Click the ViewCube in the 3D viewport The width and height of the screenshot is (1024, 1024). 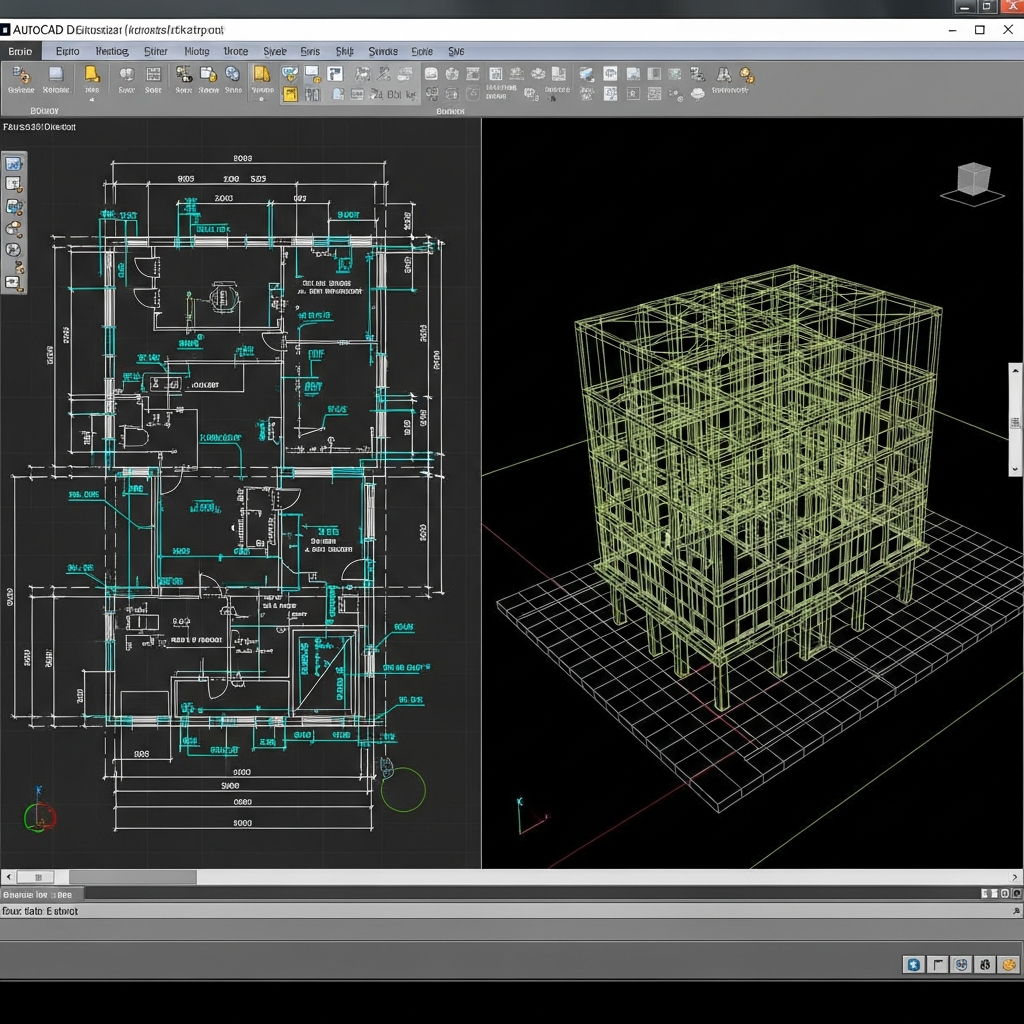pos(973,180)
